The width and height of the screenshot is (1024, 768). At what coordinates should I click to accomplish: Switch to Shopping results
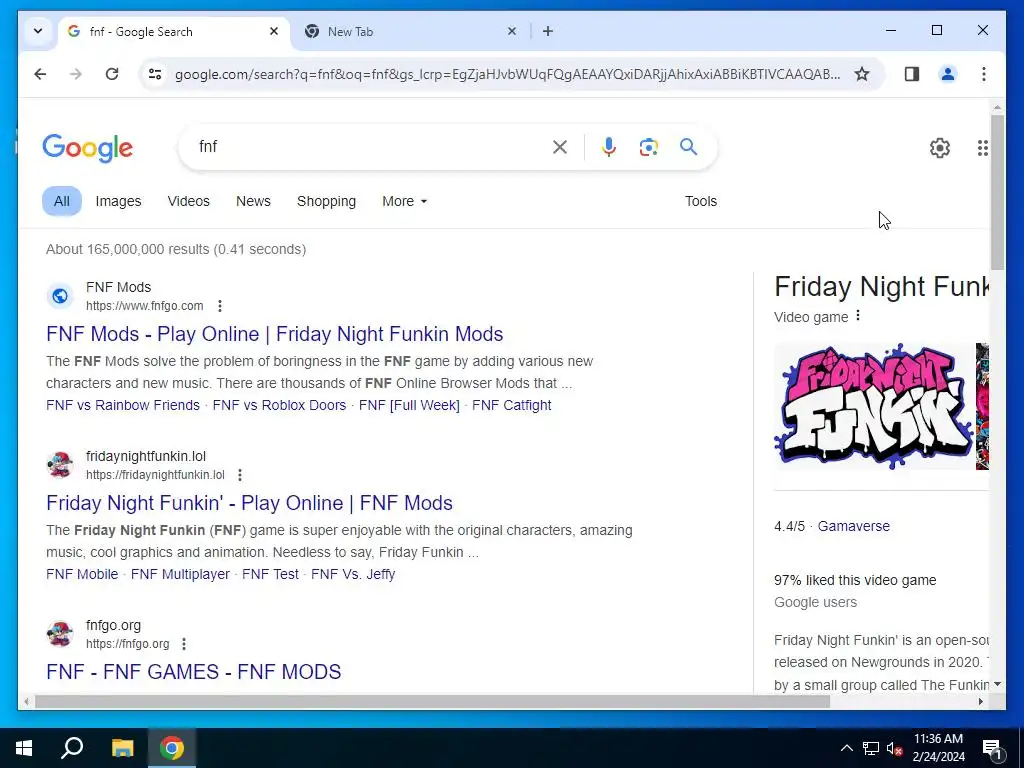327,201
